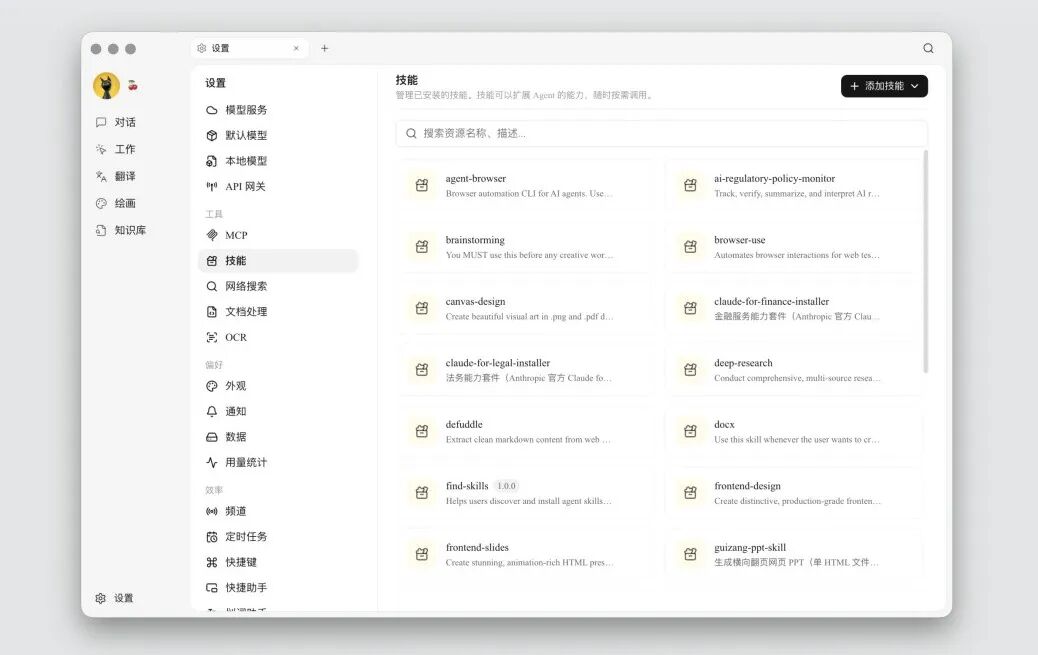Open 外观 appearance settings
This screenshot has height=655, width=1038.
click(x=278, y=386)
